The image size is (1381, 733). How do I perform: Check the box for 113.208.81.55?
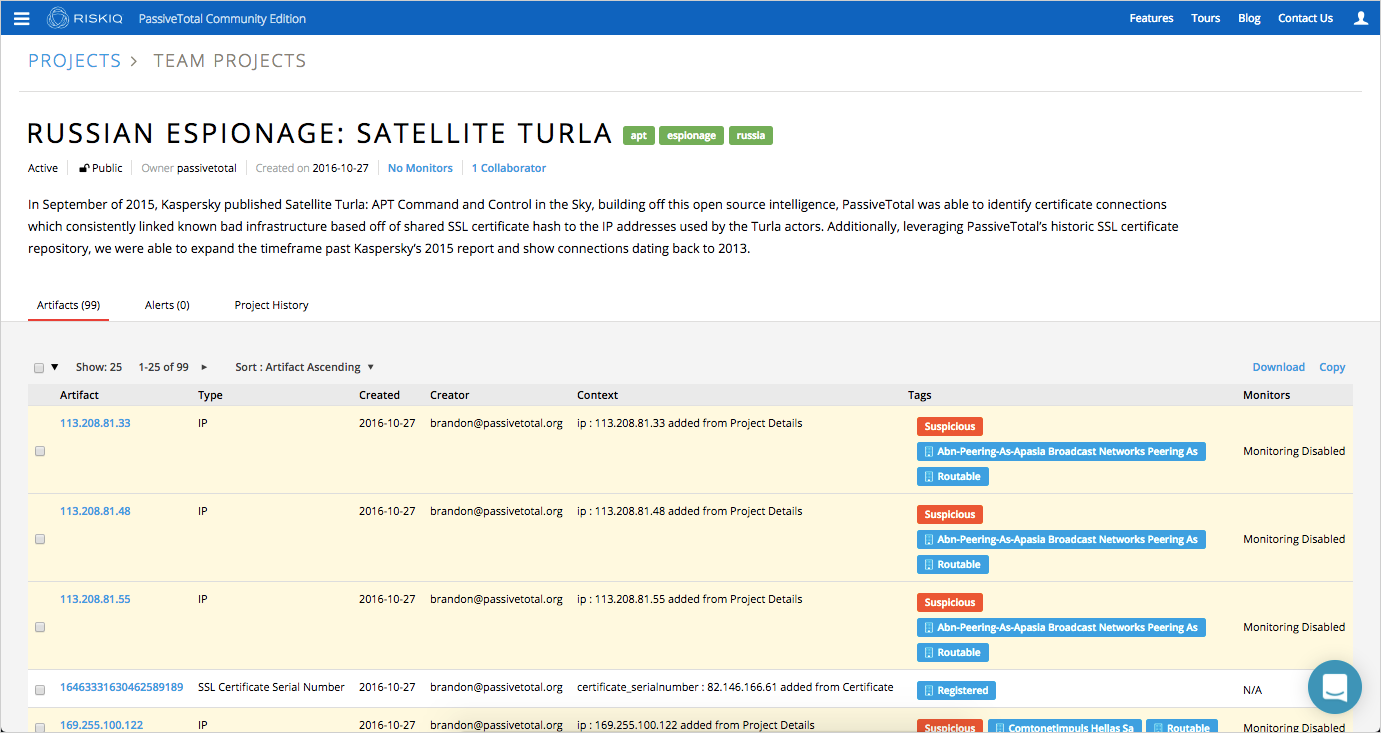40,627
